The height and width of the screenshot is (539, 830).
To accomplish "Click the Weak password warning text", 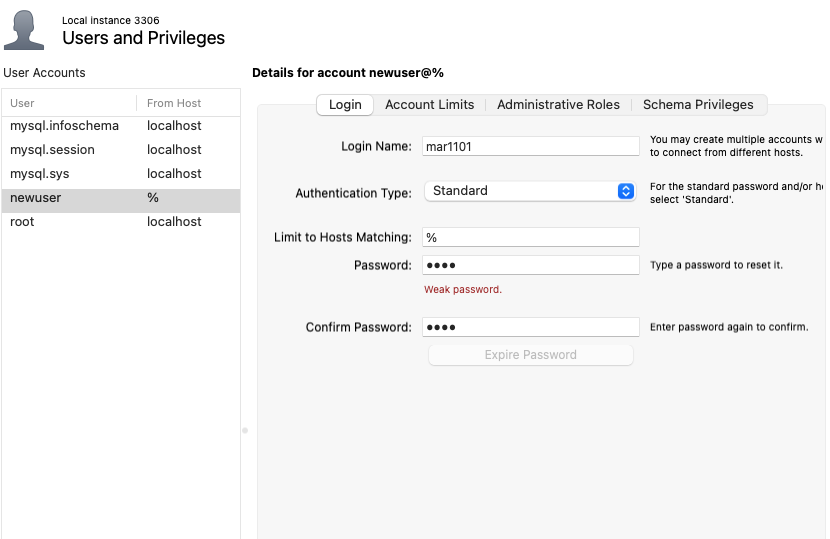I will point(463,290).
